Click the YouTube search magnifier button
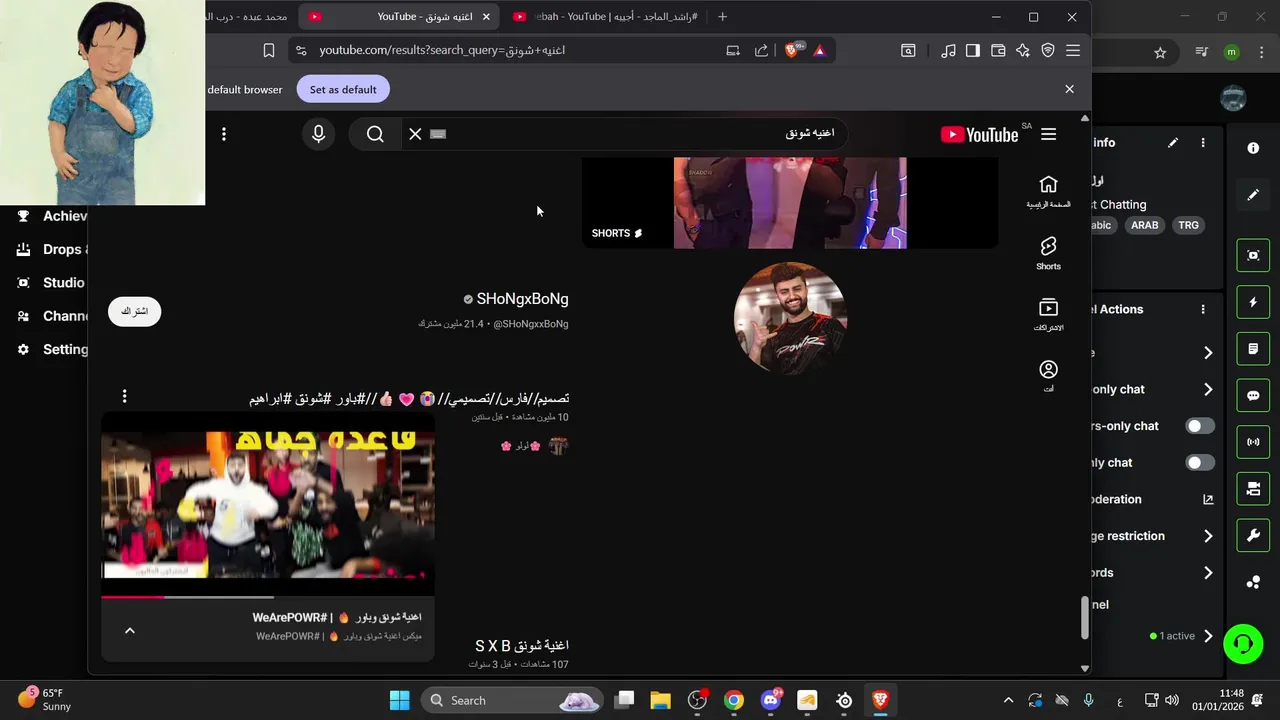1280x720 pixels. 375,134
